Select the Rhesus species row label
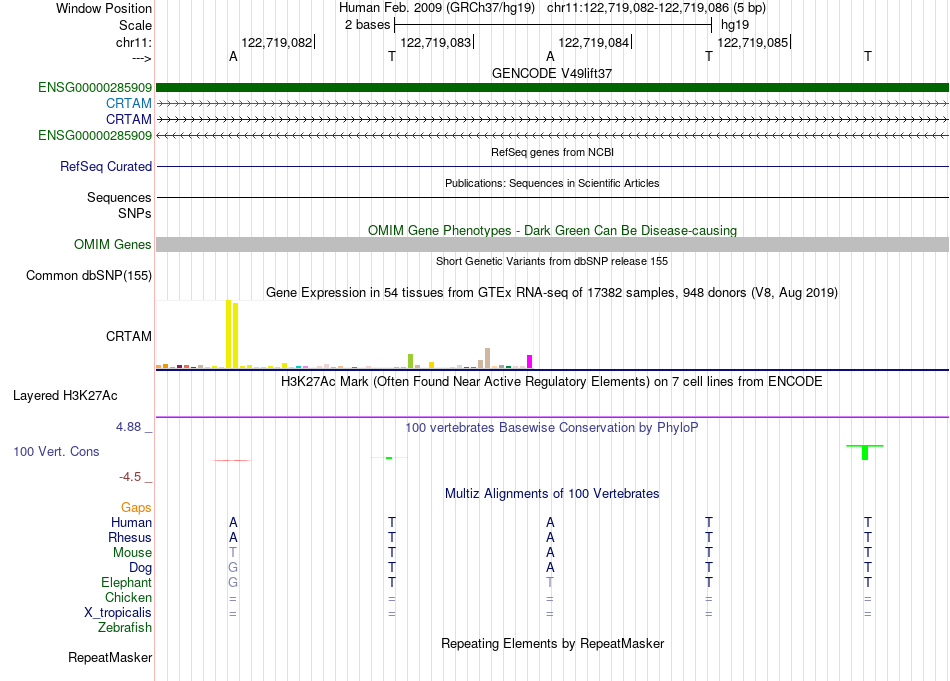The image size is (950, 681). click(130, 537)
